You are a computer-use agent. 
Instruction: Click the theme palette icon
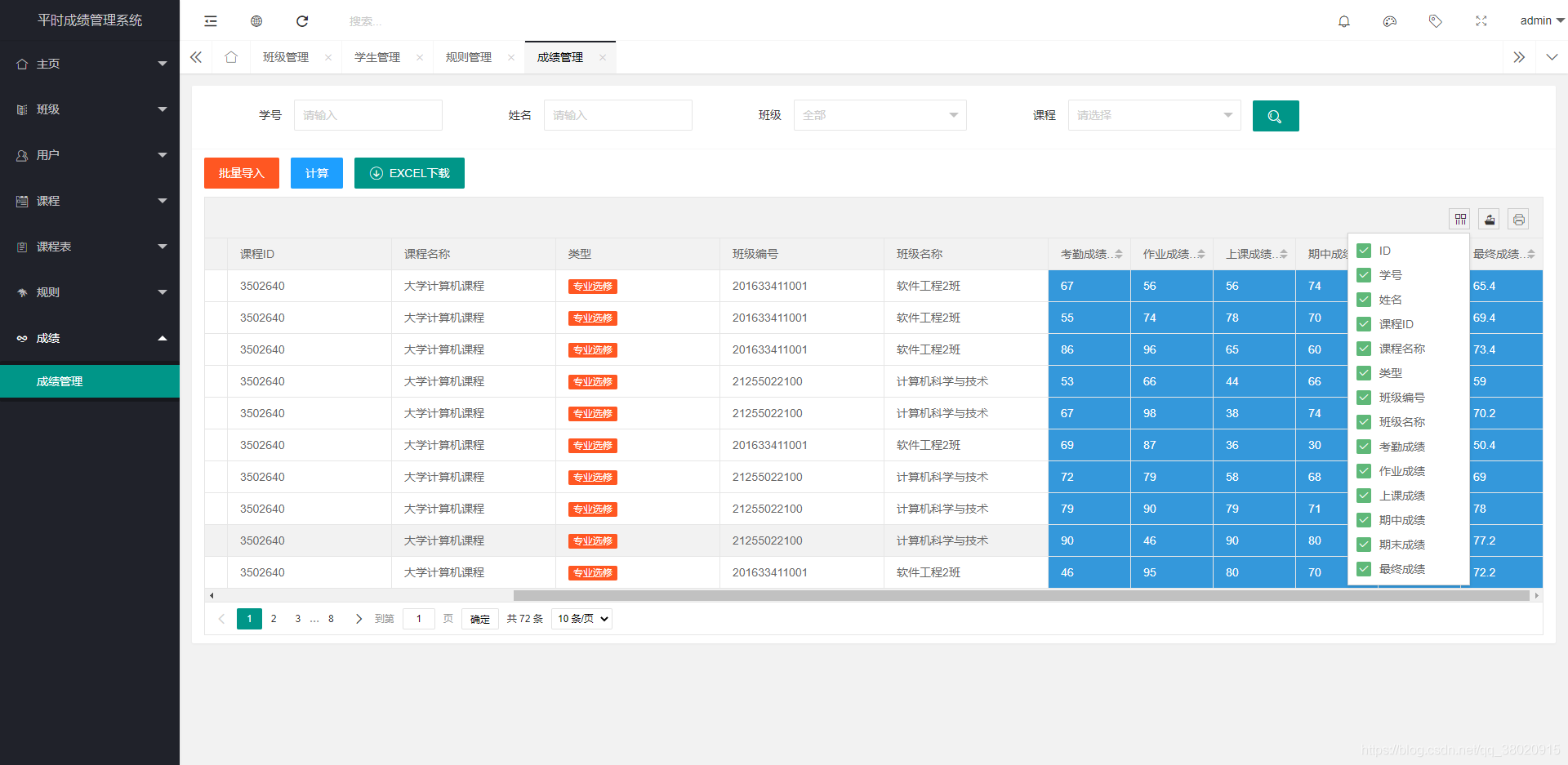pos(1390,21)
